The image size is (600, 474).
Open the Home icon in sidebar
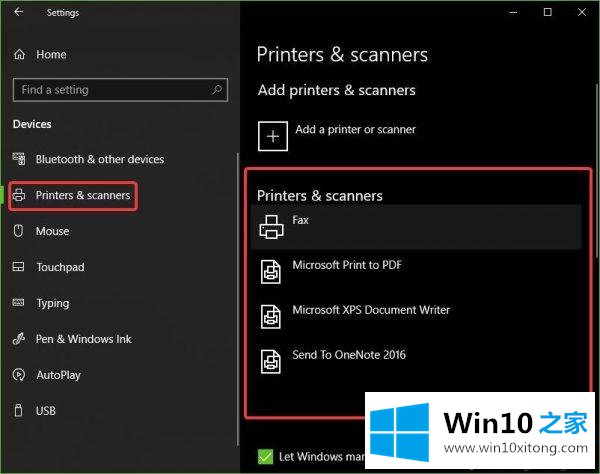20,55
